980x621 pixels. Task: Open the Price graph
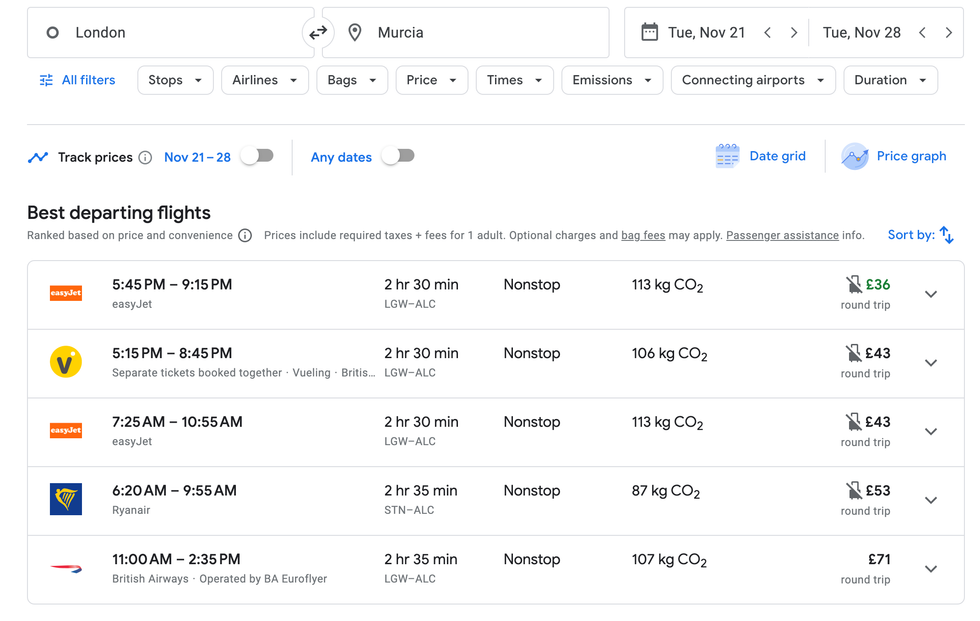click(895, 156)
